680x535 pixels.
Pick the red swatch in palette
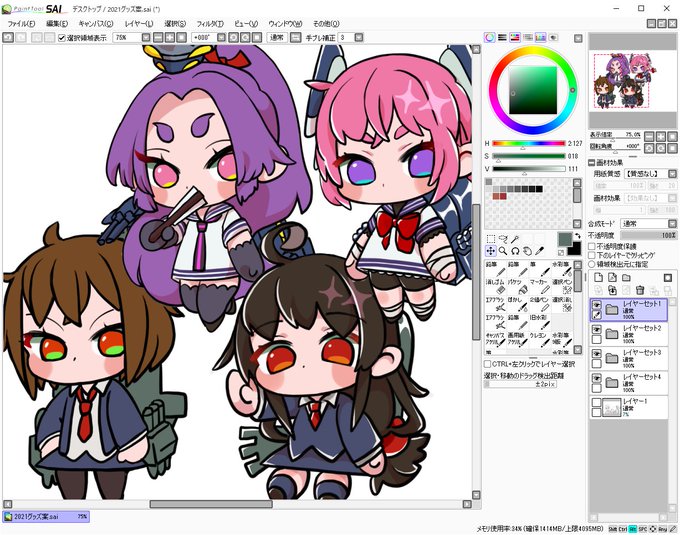pyautogui.click(x=503, y=196)
